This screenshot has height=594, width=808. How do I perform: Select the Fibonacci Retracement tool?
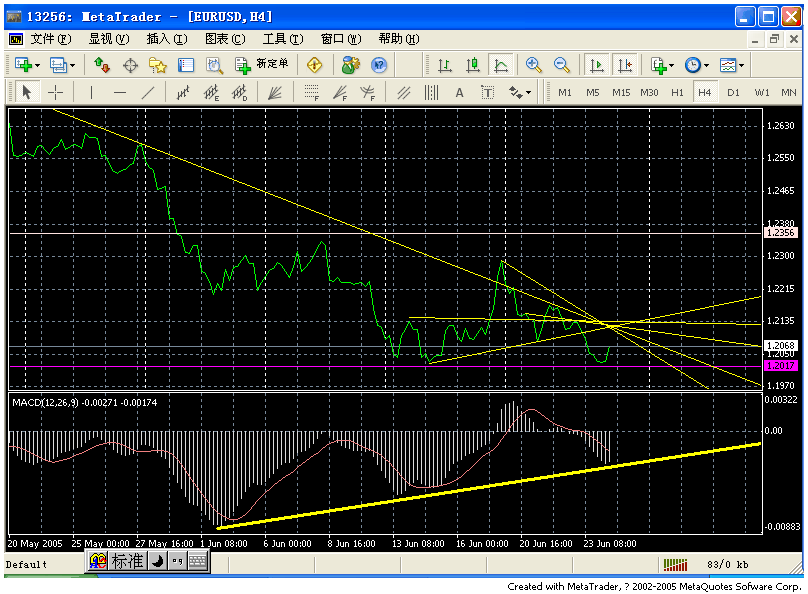[311, 92]
